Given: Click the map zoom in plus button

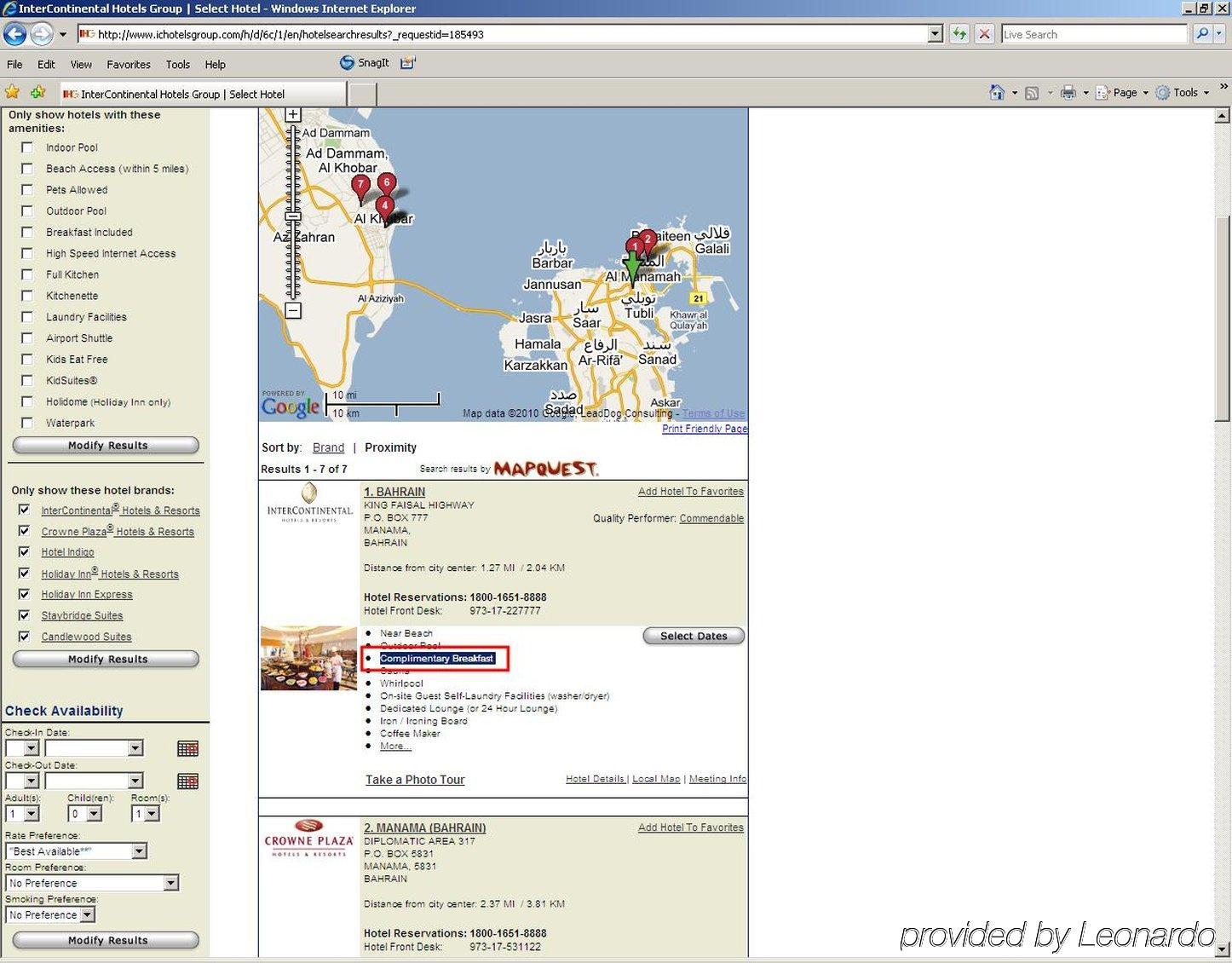Looking at the screenshot, I should click(x=293, y=114).
